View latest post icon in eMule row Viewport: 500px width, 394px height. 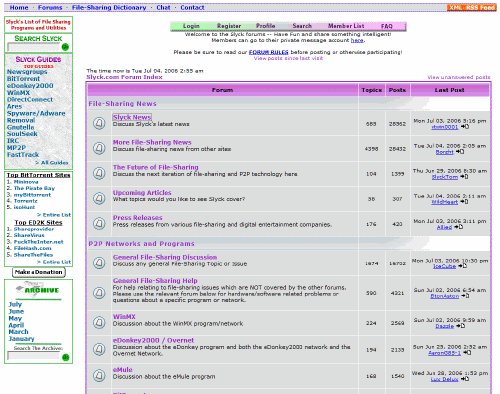tap(465, 379)
